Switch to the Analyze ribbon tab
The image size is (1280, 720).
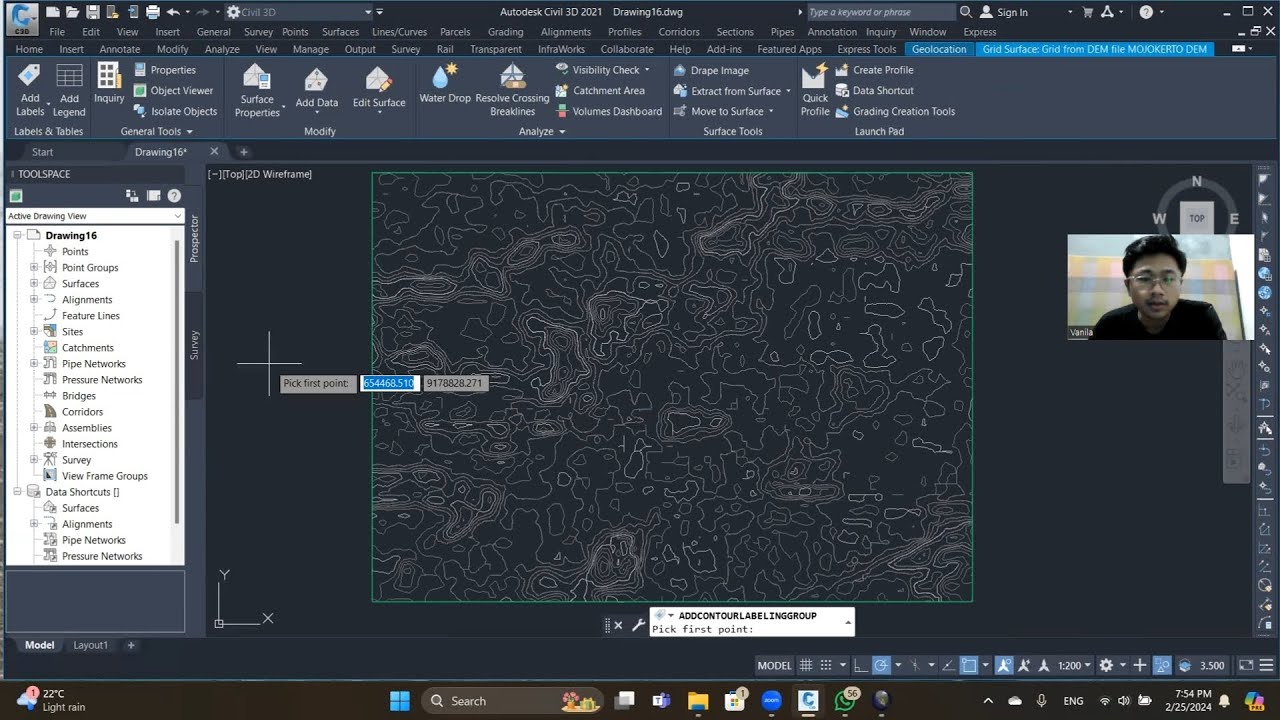click(x=222, y=49)
